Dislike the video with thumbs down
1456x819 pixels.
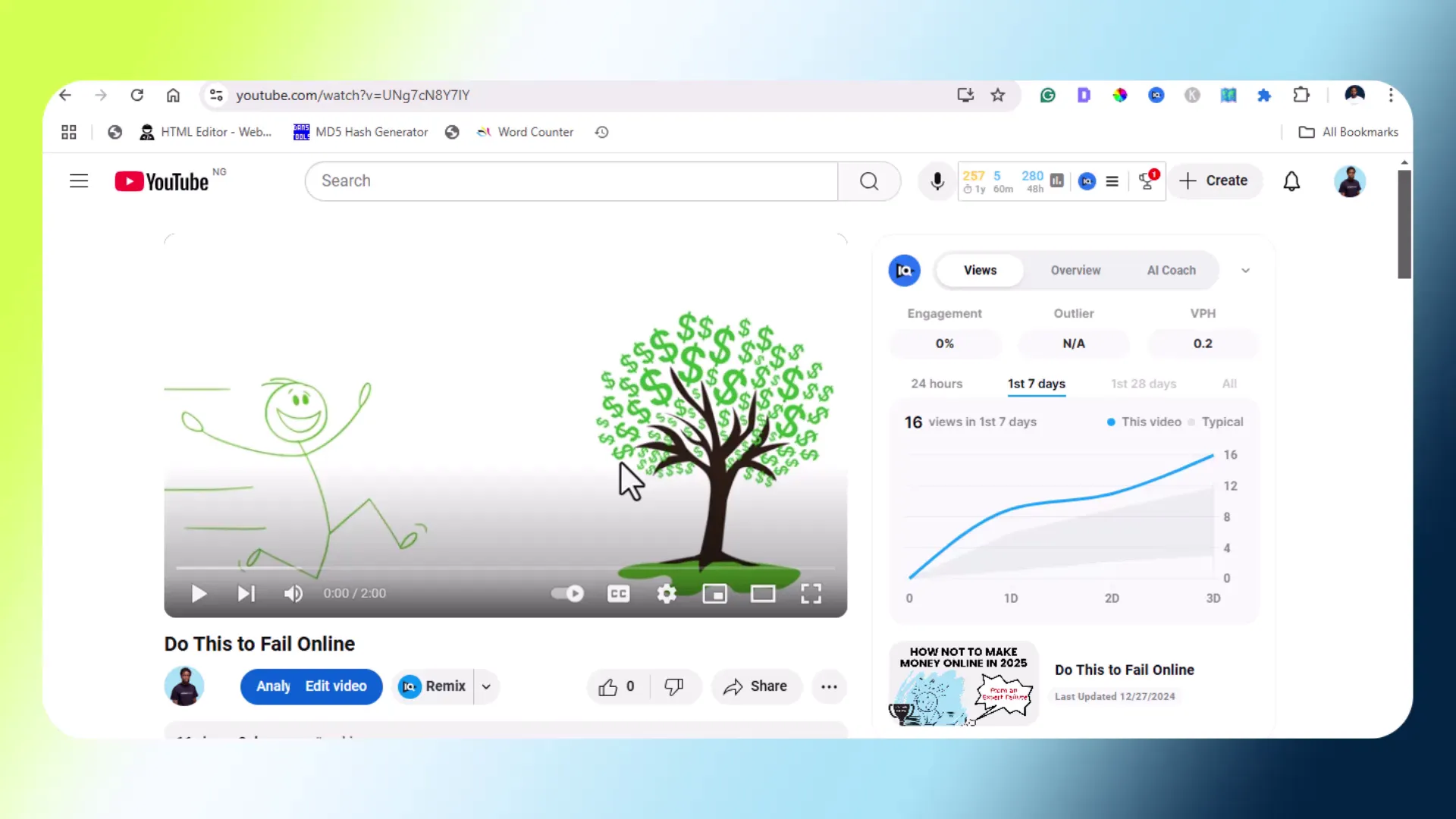[673, 687]
